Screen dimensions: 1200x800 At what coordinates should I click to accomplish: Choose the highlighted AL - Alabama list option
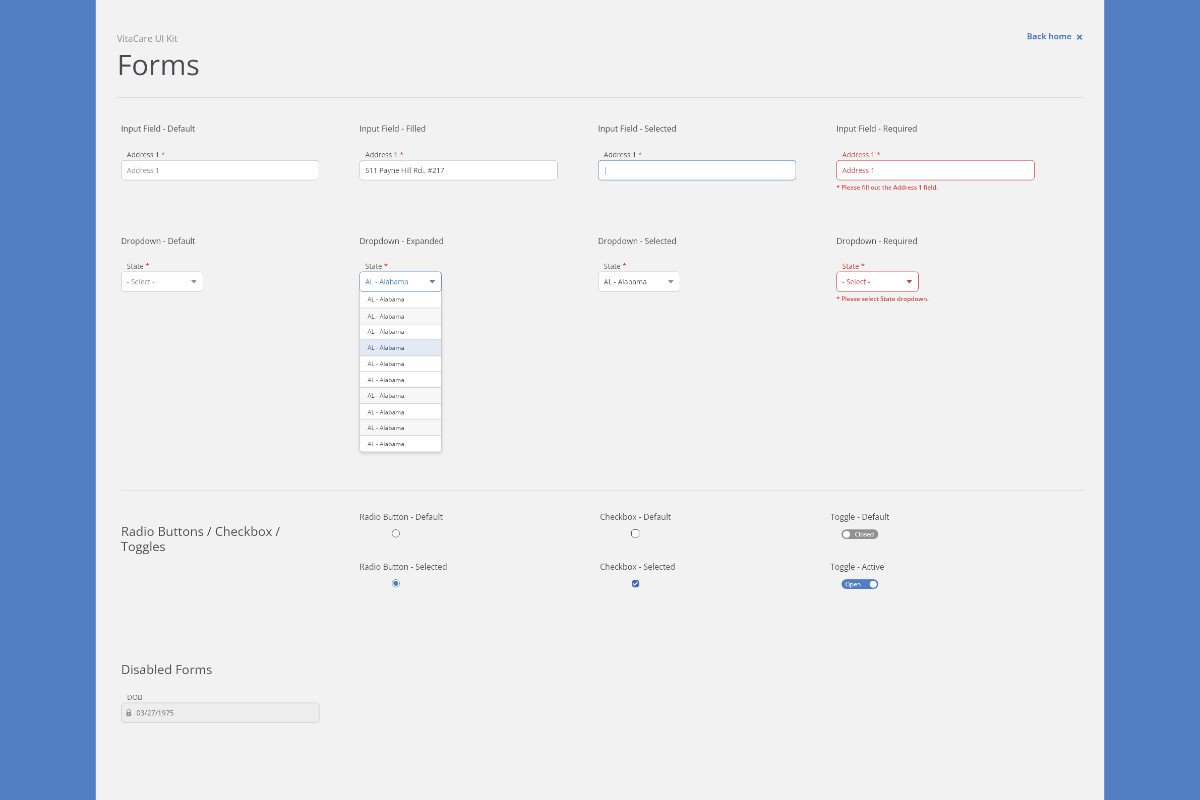400,348
